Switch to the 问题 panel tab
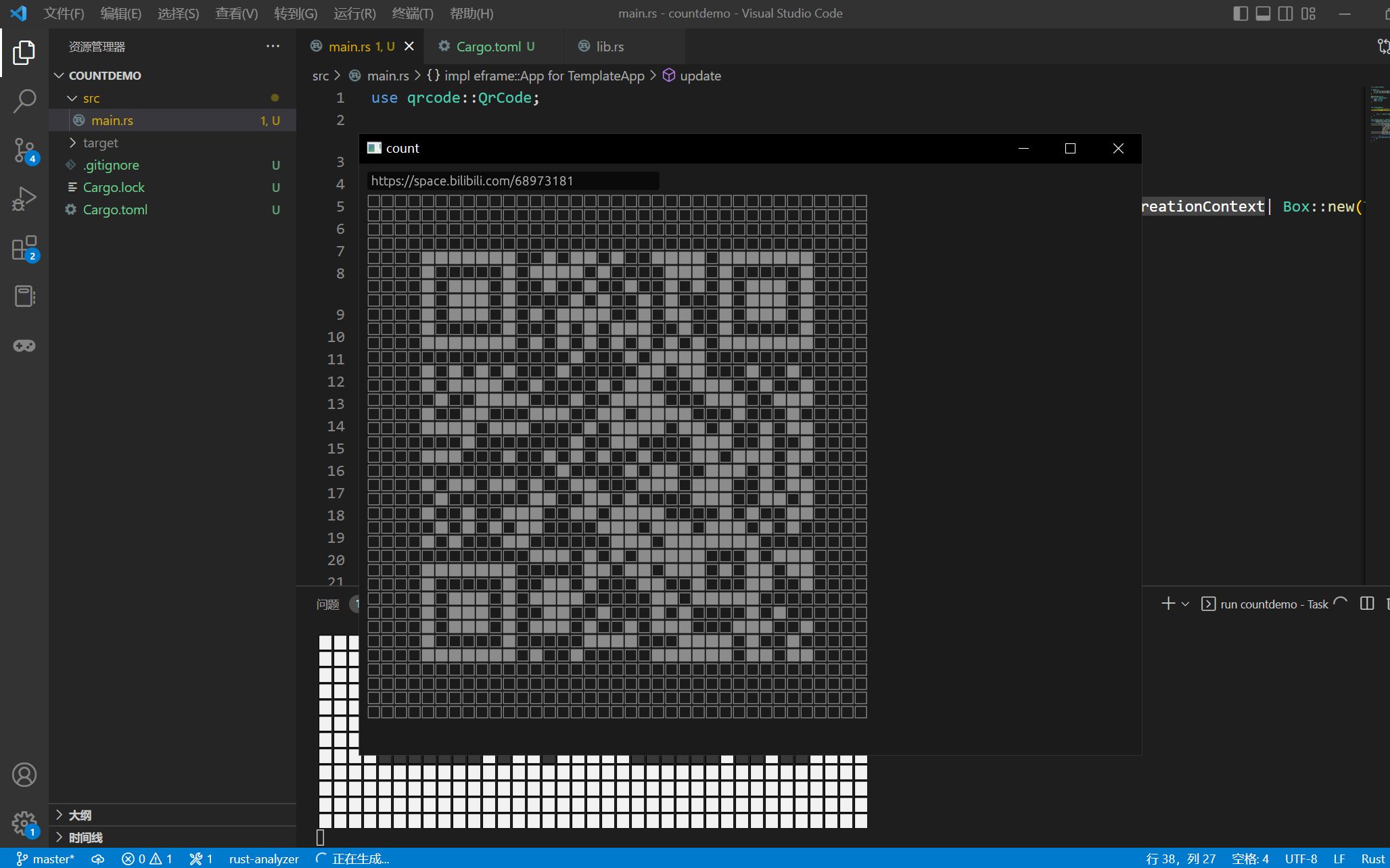The image size is (1390, 868). tap(327, 604)
